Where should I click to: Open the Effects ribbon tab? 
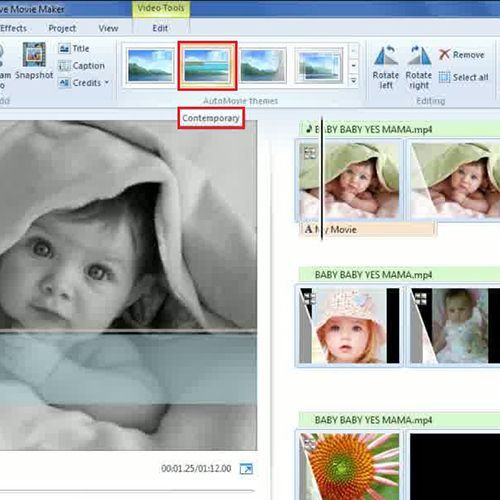point(13,28)
